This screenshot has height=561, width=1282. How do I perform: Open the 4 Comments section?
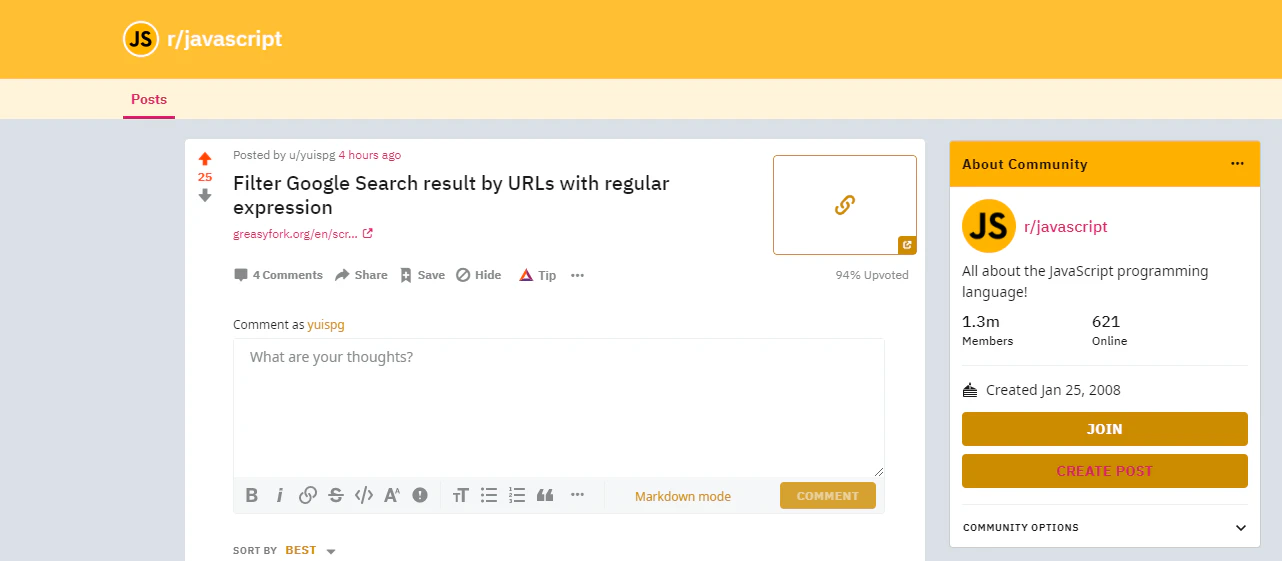[278, 275]
